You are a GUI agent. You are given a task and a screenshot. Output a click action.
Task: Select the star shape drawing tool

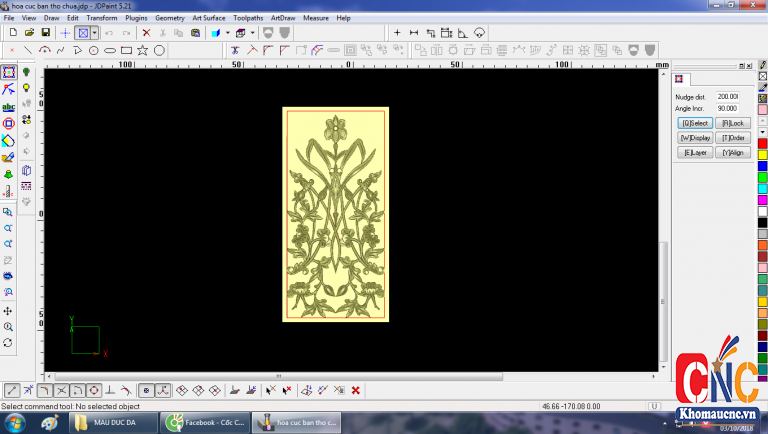coord(143,50)
